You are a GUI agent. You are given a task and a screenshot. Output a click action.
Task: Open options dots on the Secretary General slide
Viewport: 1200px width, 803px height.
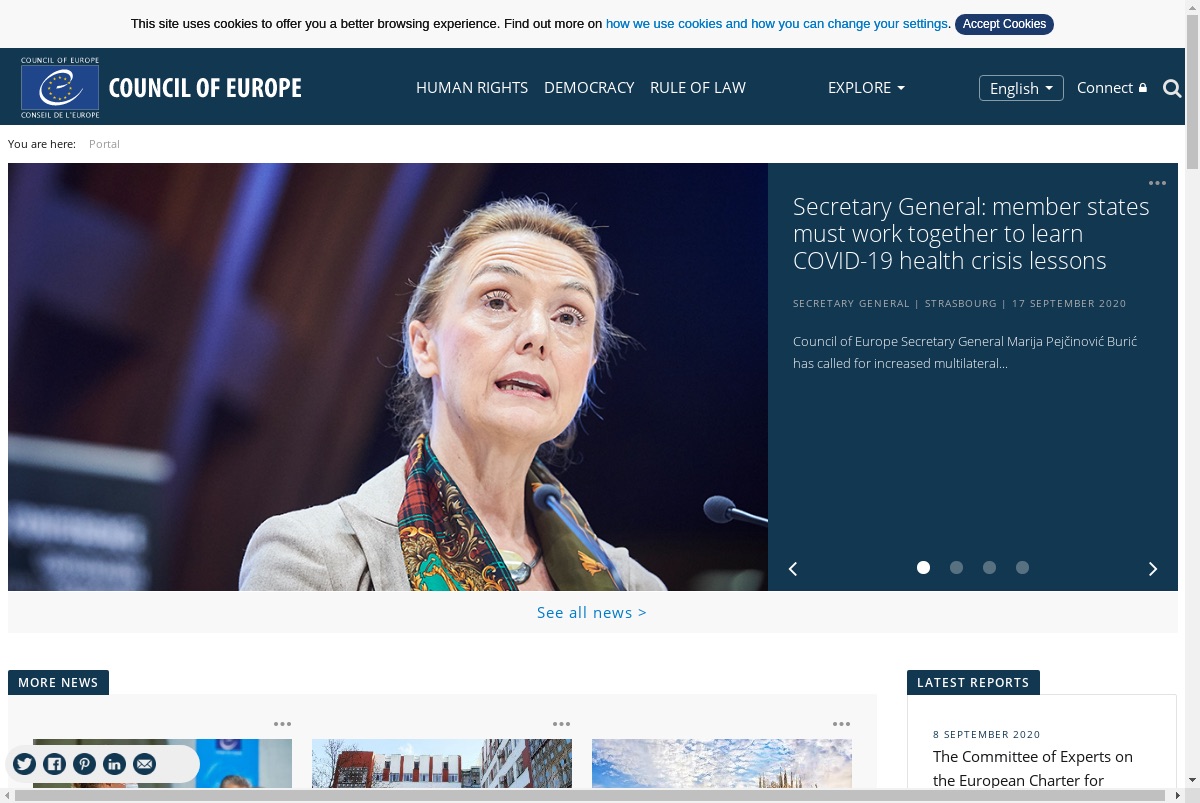[1157, 183]
